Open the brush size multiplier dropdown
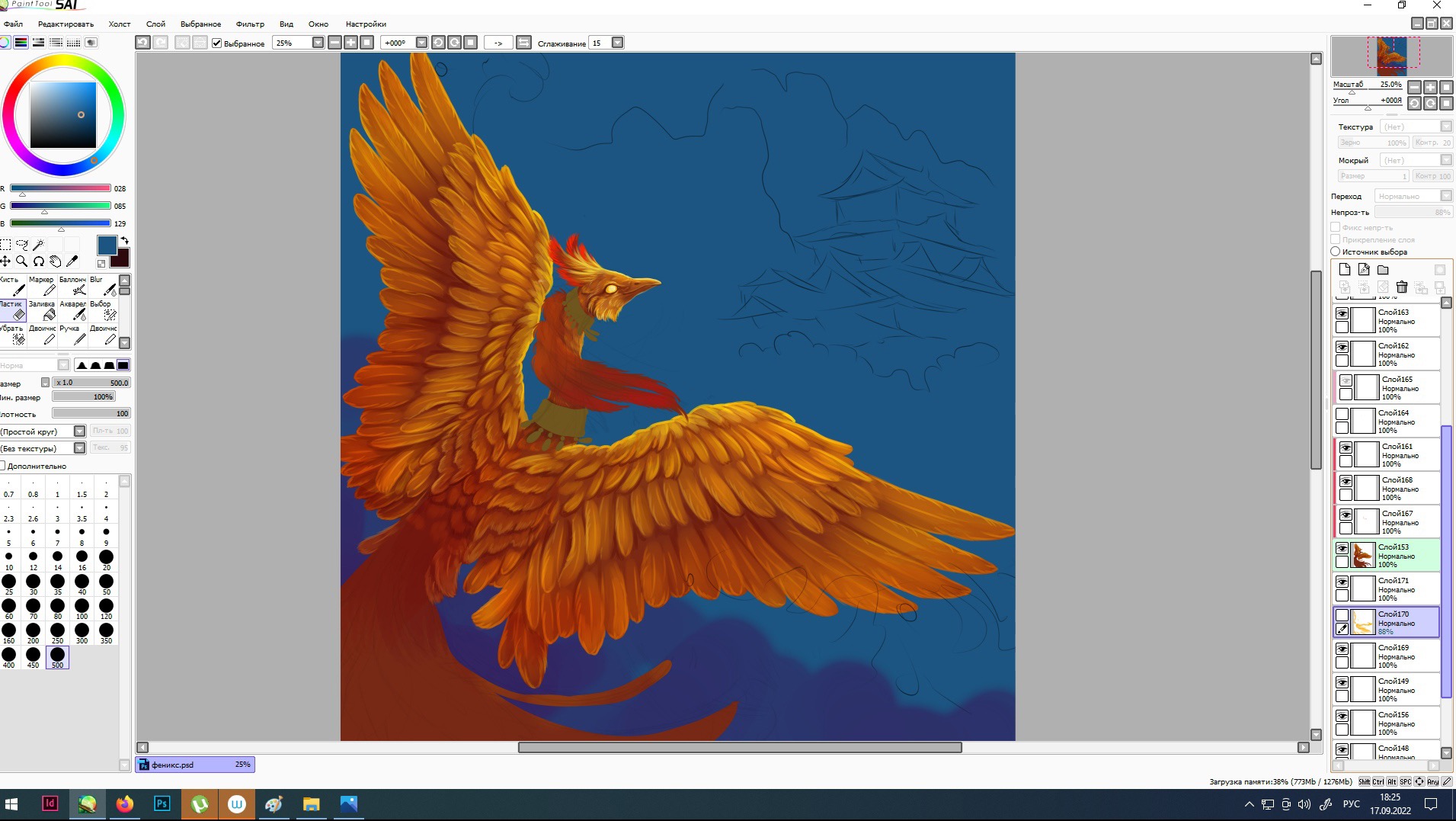Image resolution: width=1456 pixels, height=821 pixels. click(x=46, y=383)
